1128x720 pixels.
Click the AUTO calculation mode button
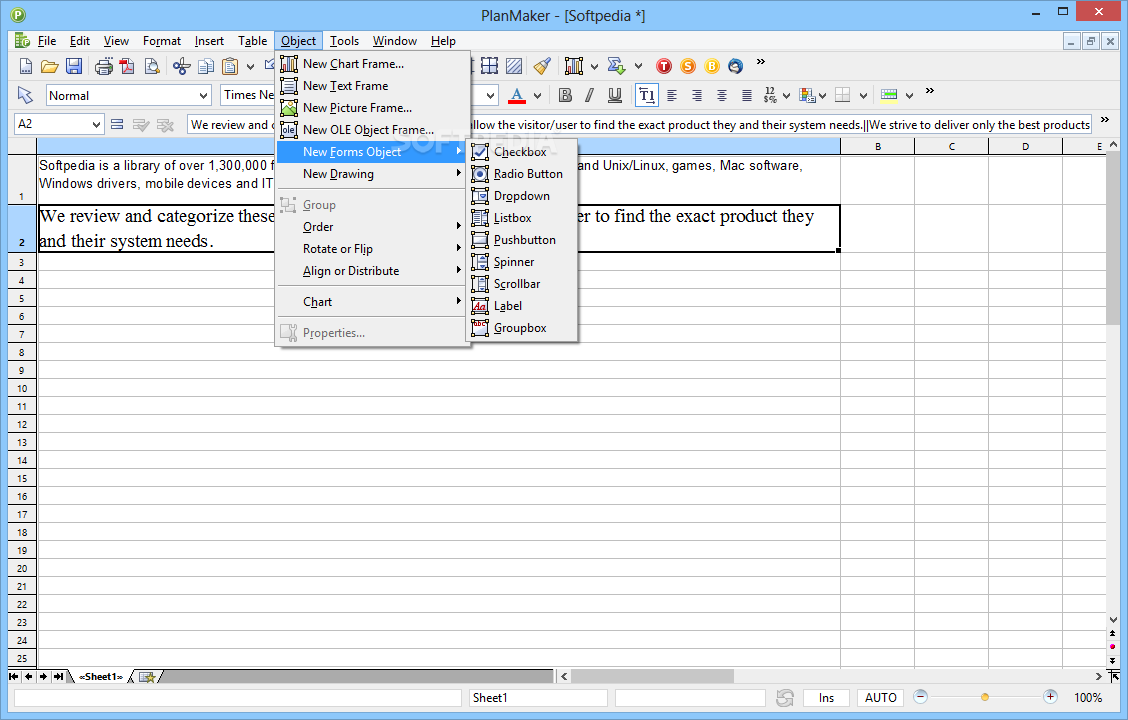coord(880,698)
